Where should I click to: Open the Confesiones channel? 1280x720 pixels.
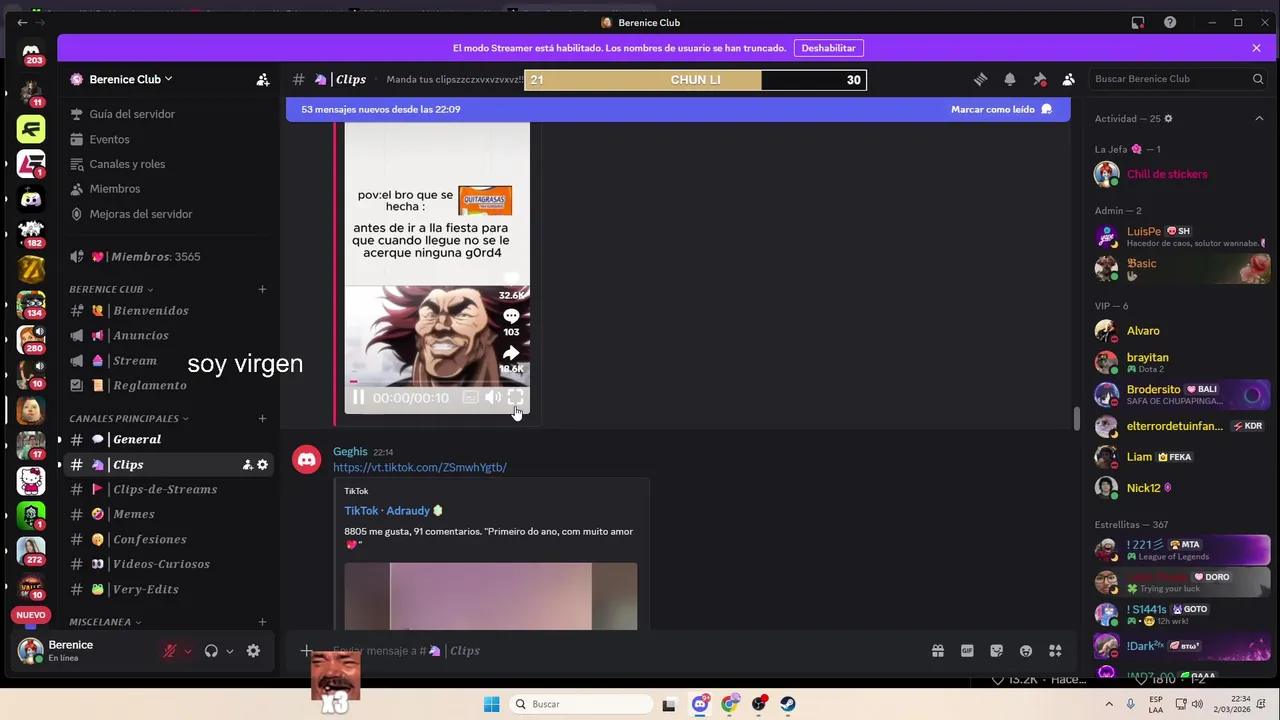149,540
